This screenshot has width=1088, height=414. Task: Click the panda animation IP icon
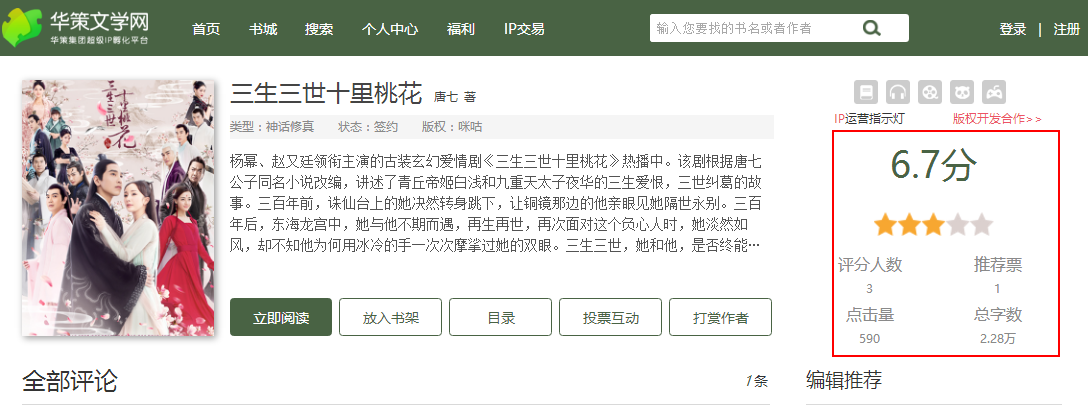click(962, 92)
